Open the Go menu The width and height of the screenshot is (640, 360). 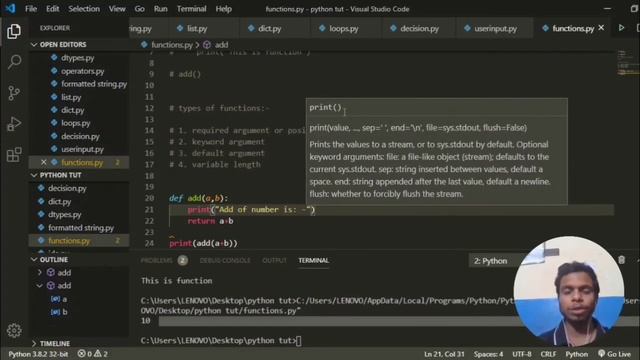pos(140,9)
